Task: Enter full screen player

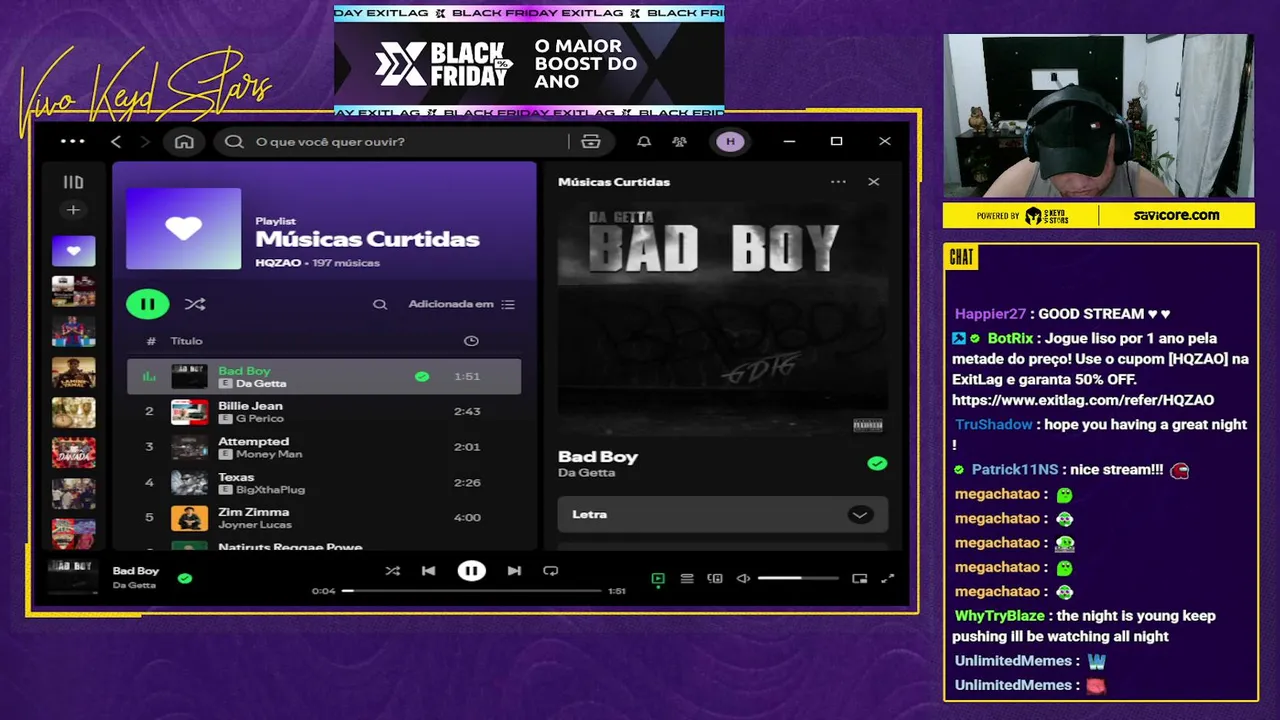Action: (887, 578)
